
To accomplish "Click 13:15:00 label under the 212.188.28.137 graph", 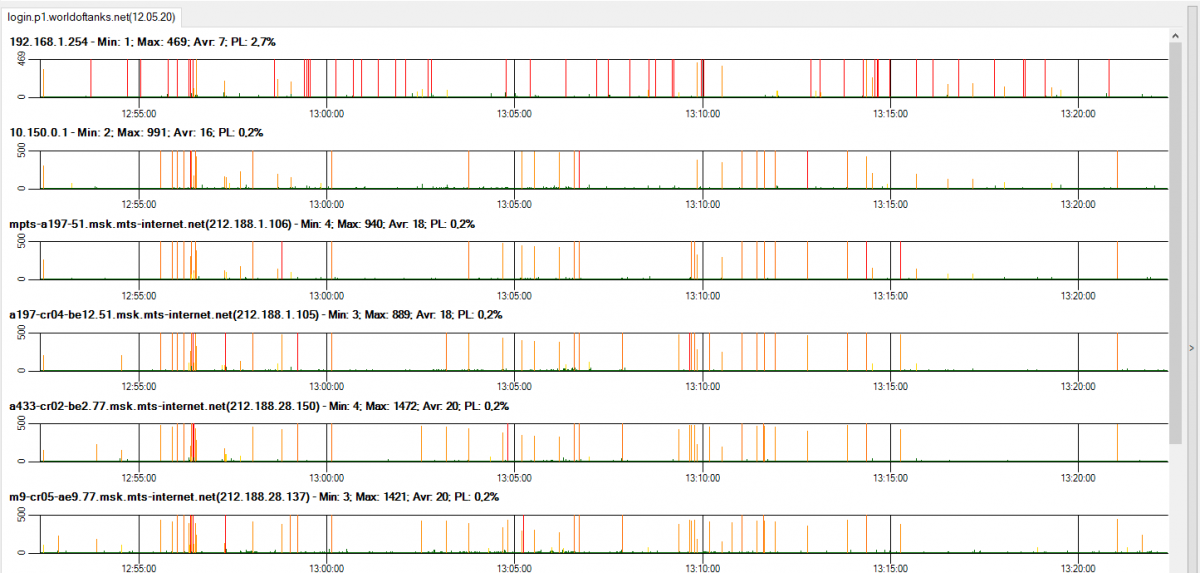I will pos(890,567).
